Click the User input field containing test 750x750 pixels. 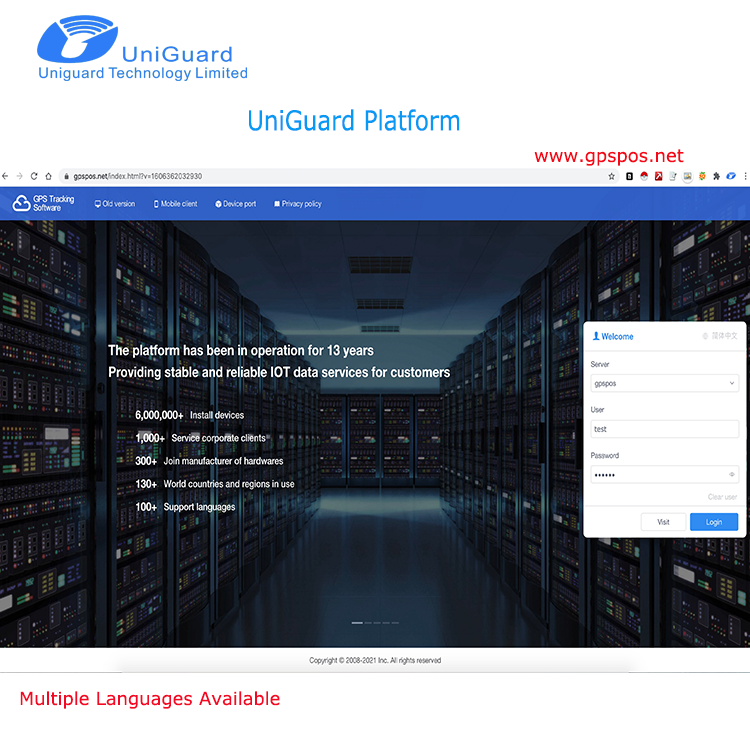[664, 429]
